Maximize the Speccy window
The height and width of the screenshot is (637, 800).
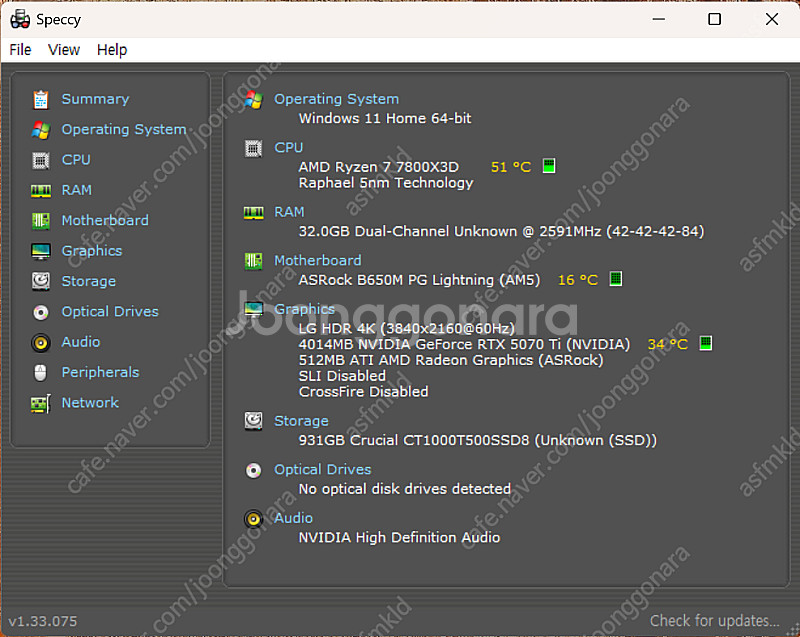click(x=714, y=19)
